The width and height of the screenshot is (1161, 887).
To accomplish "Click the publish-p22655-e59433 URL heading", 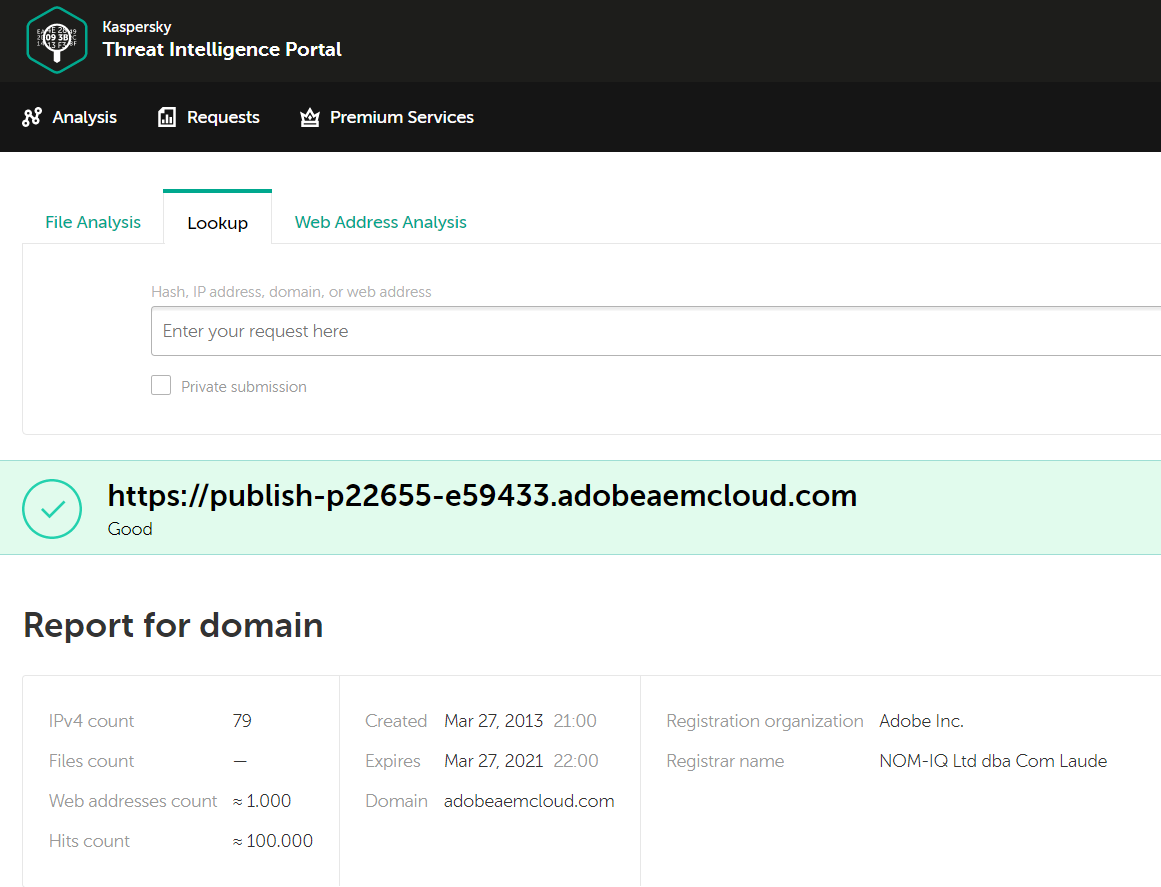I will pyautogui.click(x=482, y=495).
